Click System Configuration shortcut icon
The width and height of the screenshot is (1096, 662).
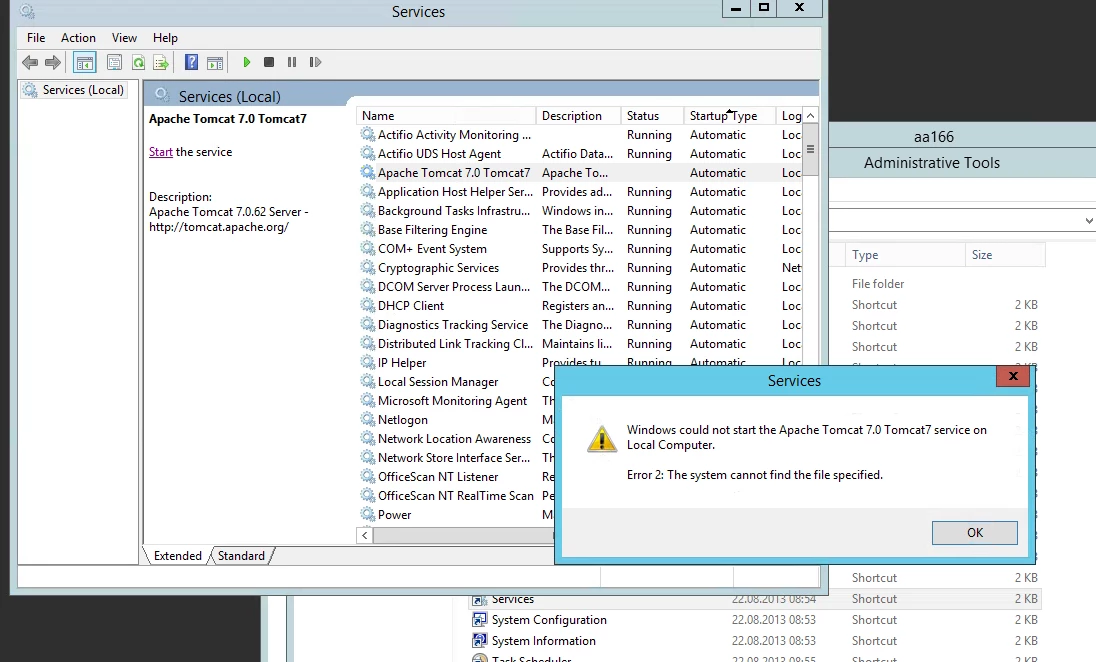tap(480, 620)
